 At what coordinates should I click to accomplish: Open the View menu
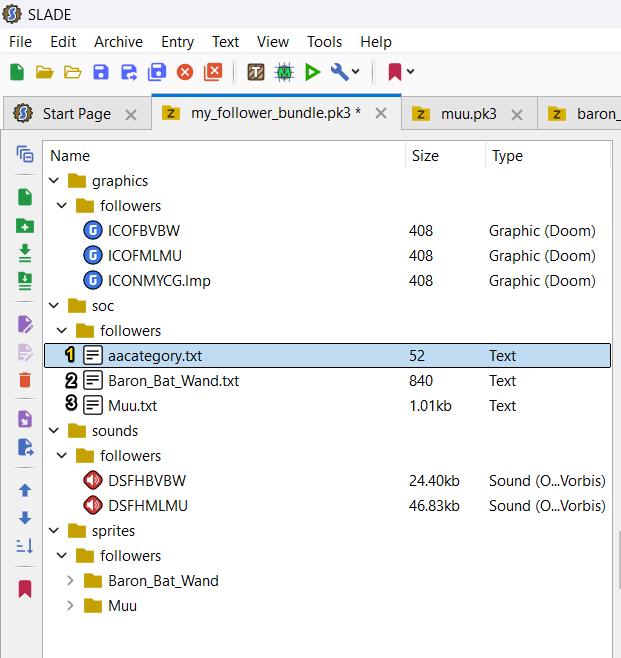[273, 42]
